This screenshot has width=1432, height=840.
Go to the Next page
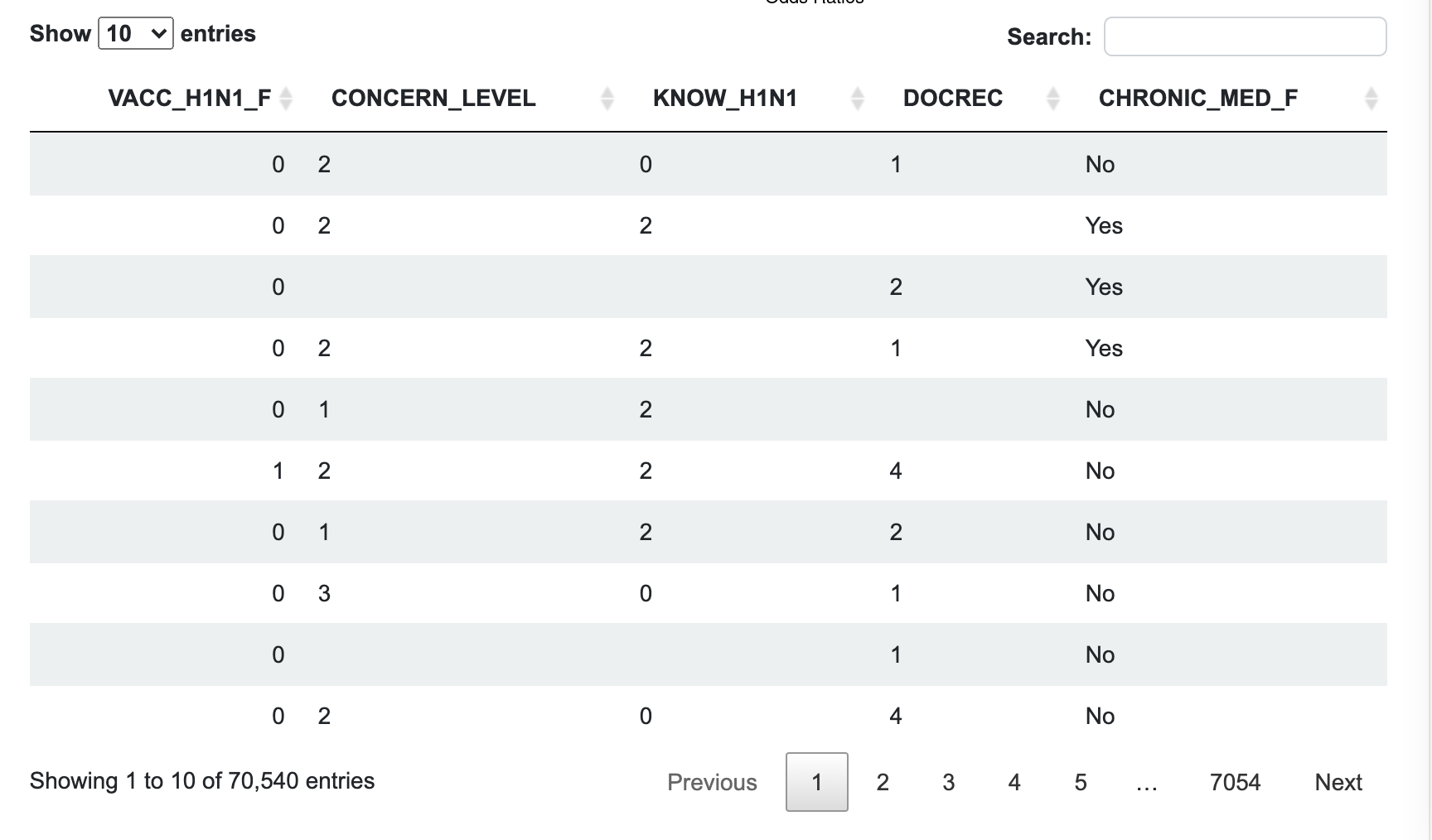click(x=1338, y=782)
